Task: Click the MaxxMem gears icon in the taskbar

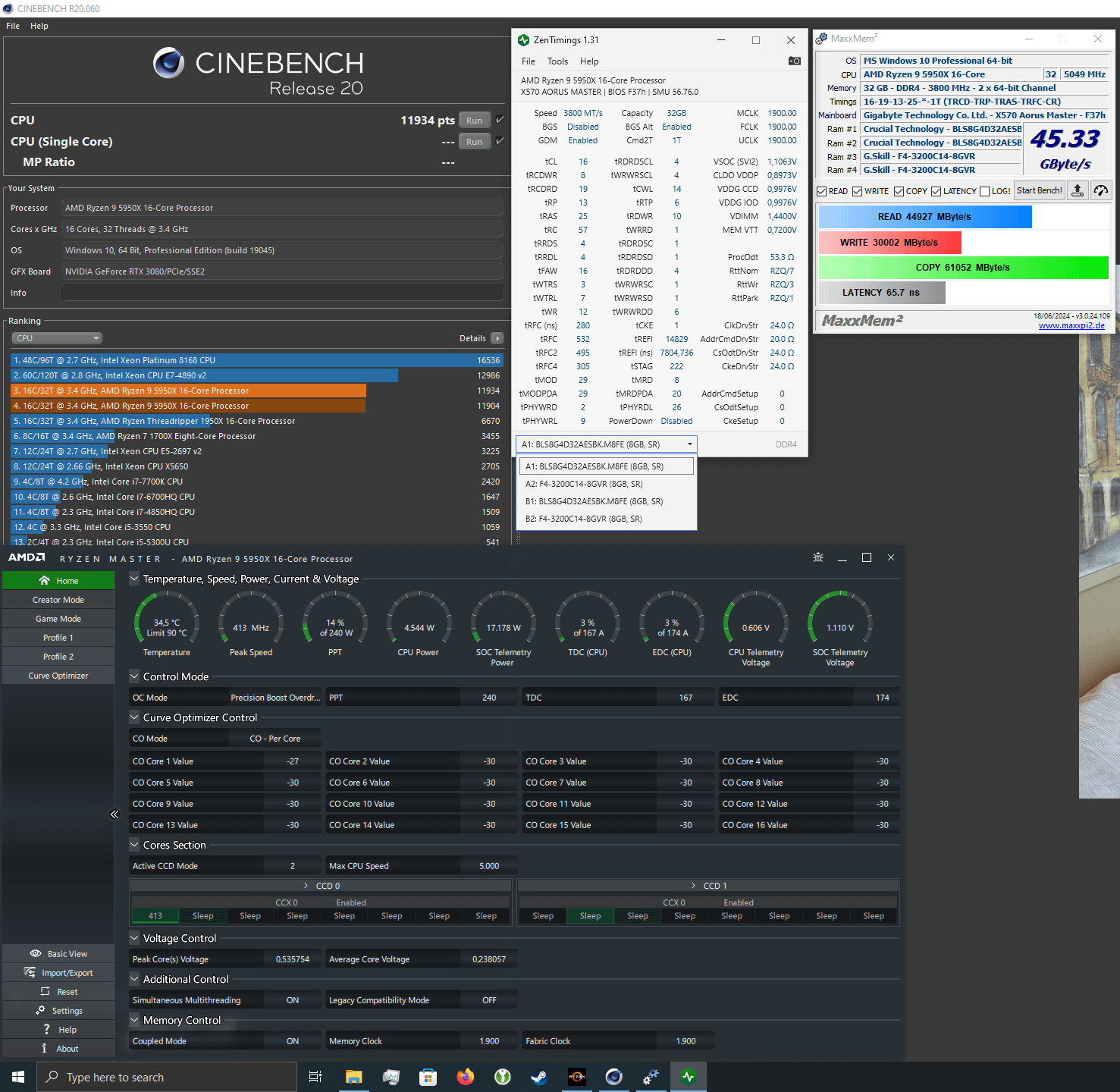Action: click(x=651, y=1077)
